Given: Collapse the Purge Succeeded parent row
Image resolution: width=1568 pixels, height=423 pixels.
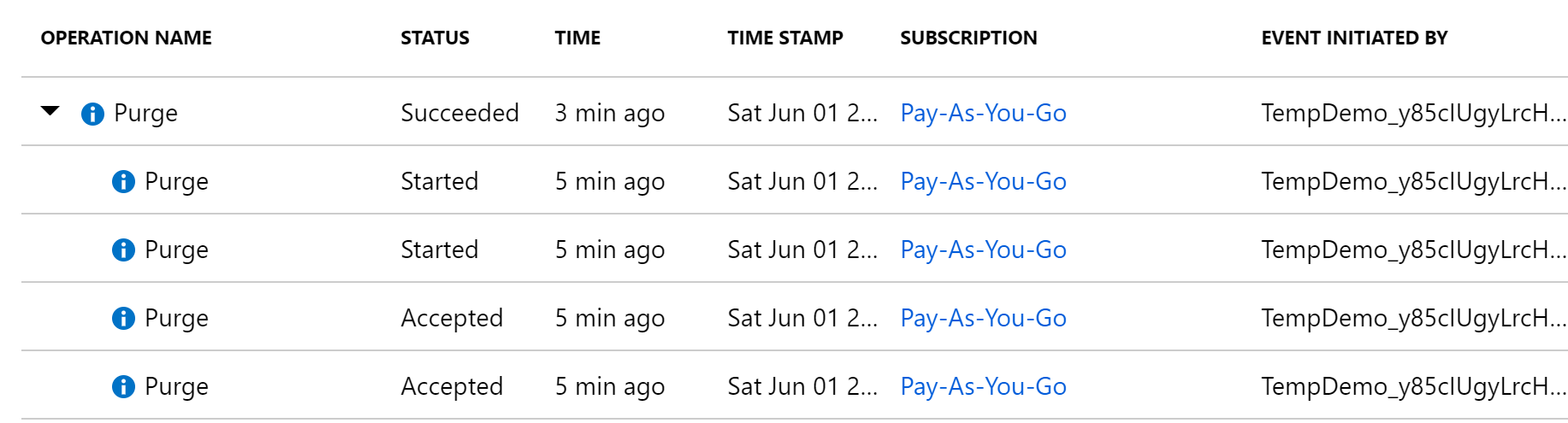Looking at the screenshot, I should pos(50,111).
